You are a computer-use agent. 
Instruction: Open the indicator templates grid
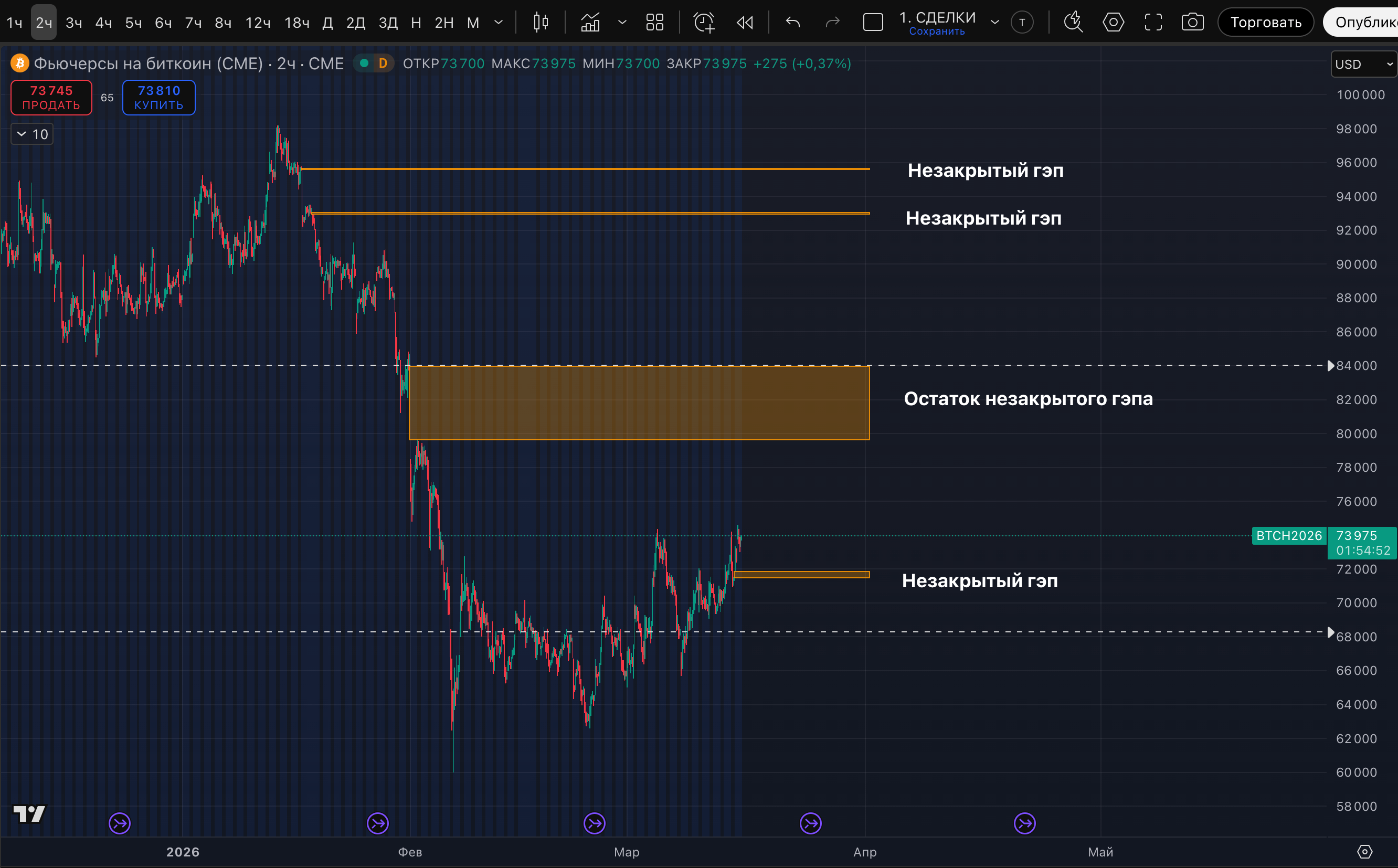[654, 23]
